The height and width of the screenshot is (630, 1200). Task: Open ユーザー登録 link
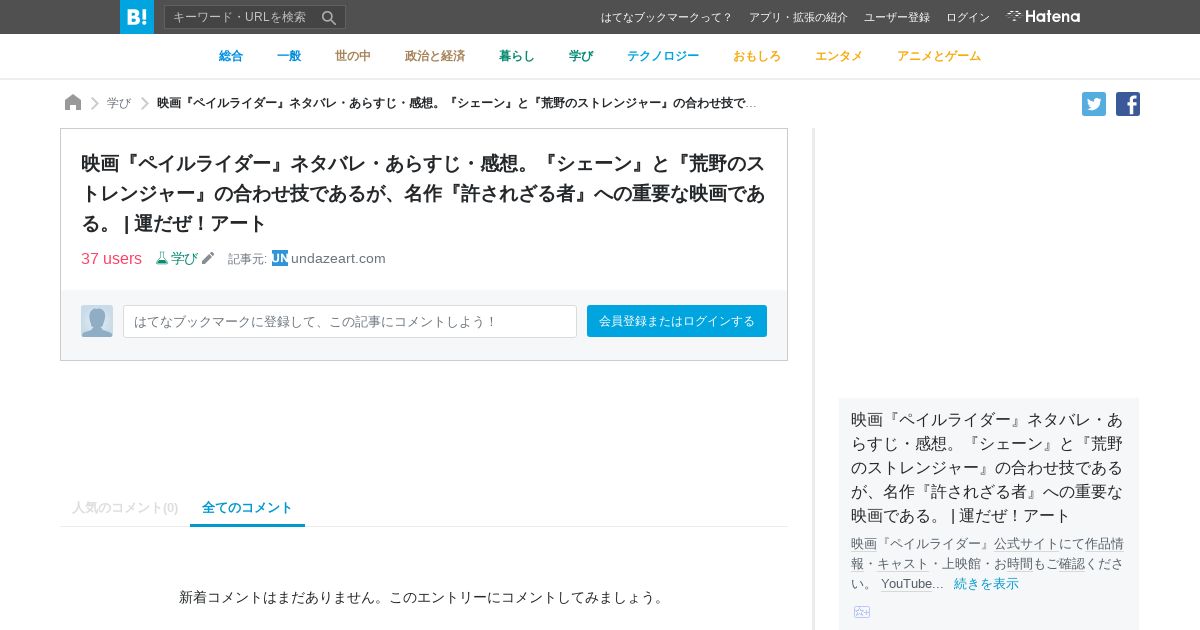[x=897, y=17]
